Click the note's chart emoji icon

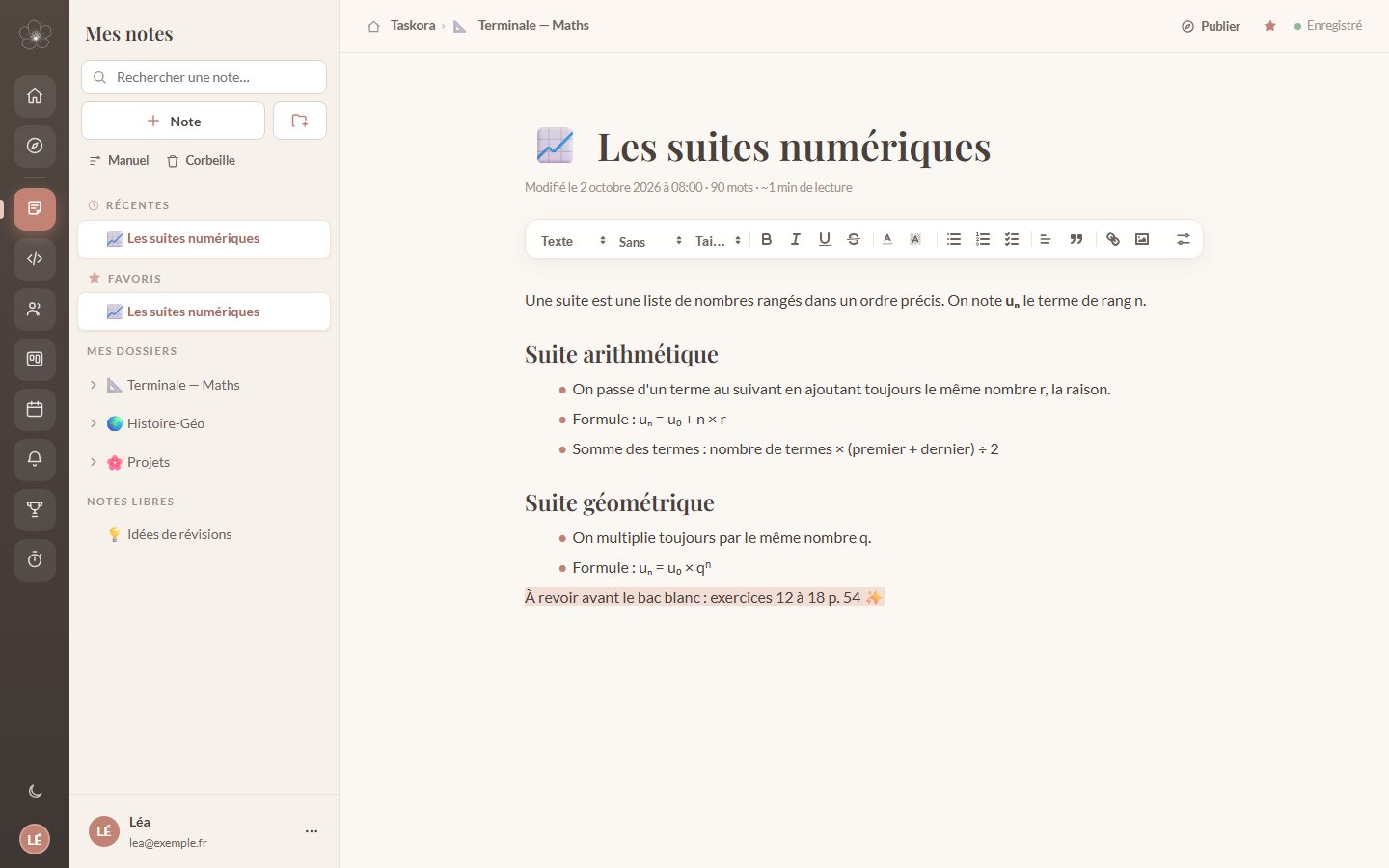[x=555, y=146]
